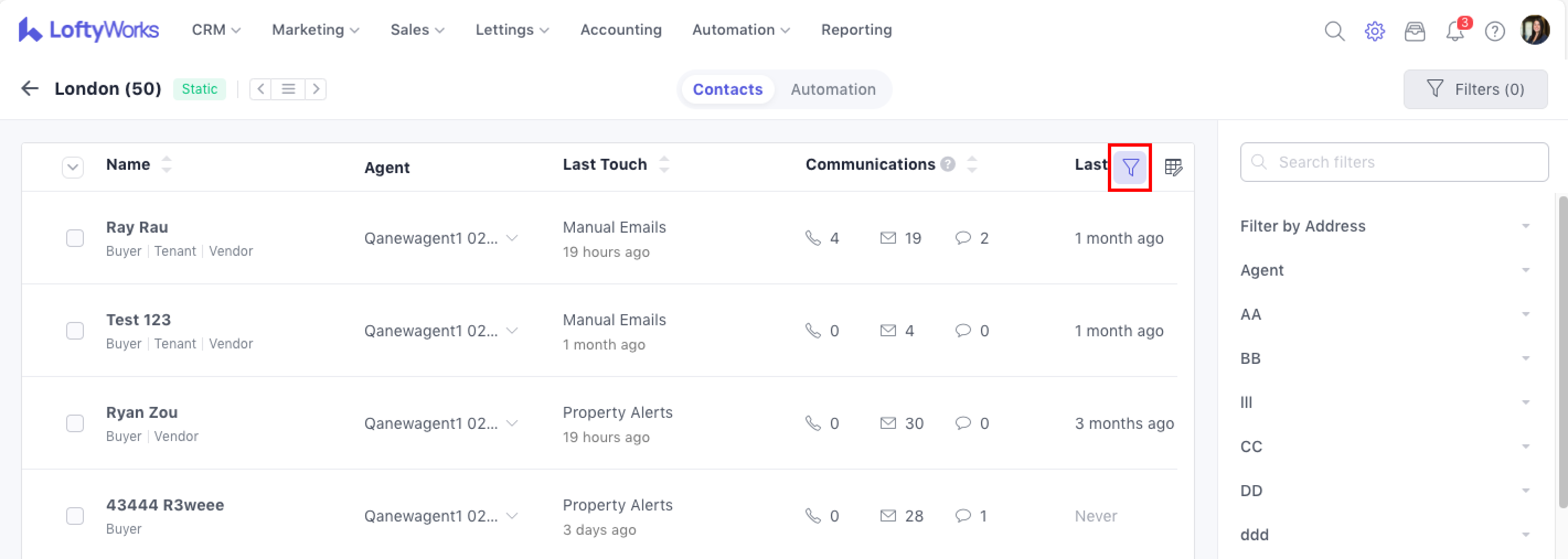Expand the Filter by Address section

1384,226
